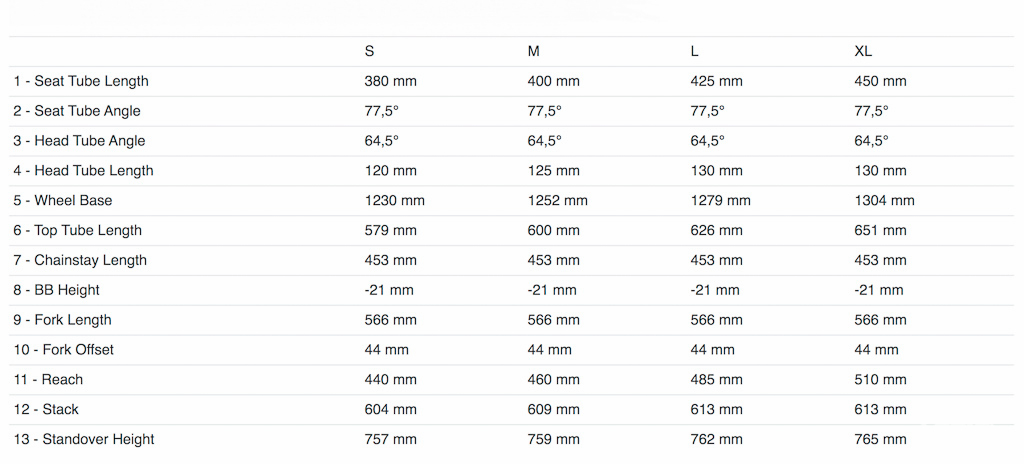1024x464 pixels.
Task: Click the XL size column header
Action: tap(863, 51)
